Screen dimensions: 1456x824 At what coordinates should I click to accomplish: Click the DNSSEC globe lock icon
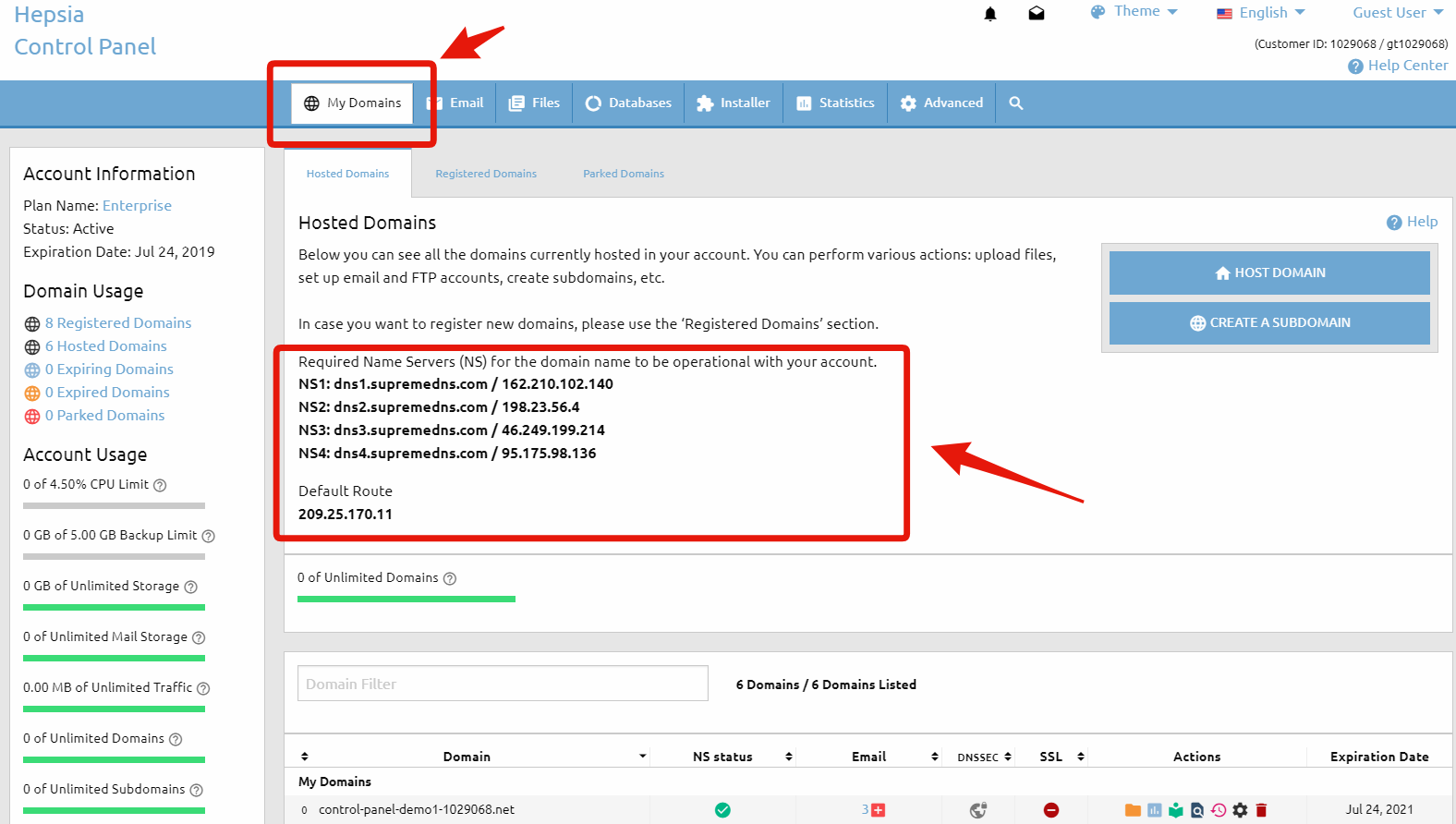978,810
